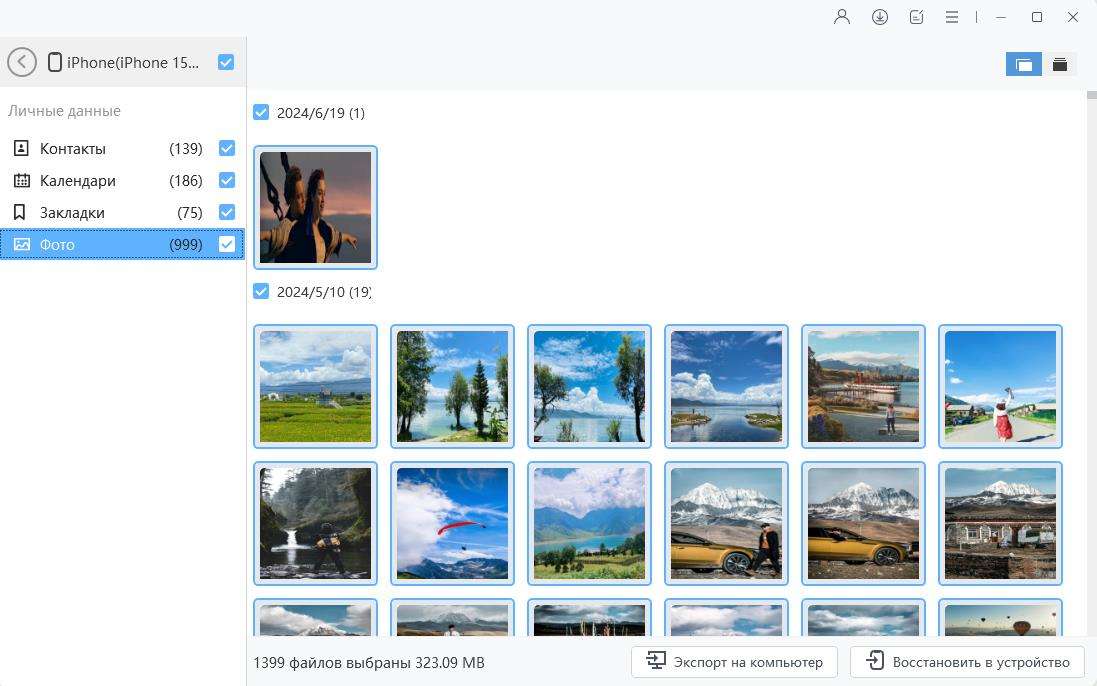This screenshot has height=686, width=1097.
Task: Click the 2024/5/10 date group label
Action: tap(324, 292)
